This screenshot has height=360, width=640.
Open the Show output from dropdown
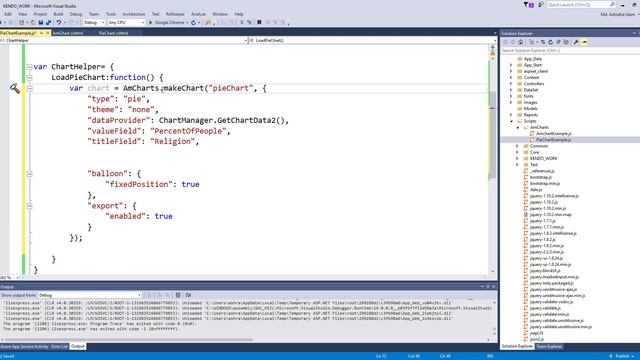point(90,295)
